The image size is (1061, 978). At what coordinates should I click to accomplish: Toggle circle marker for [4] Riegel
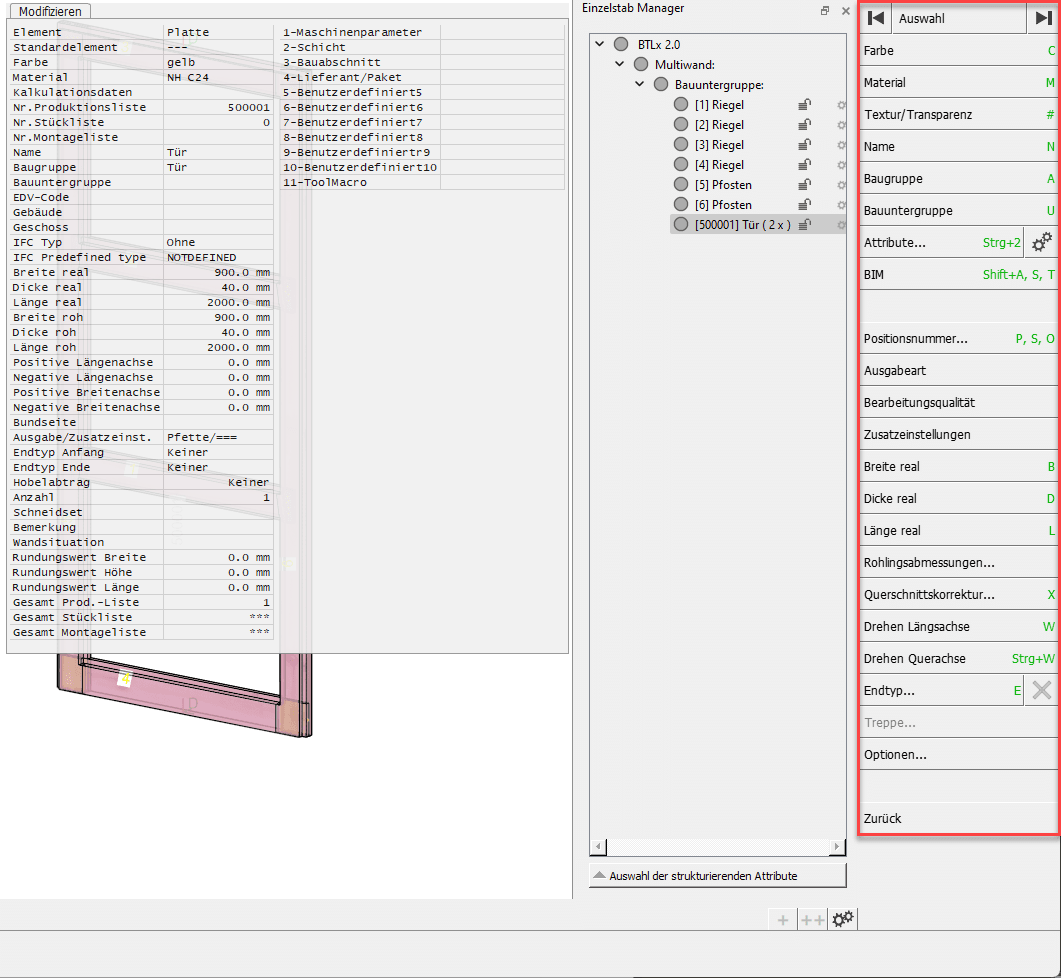point(681,164)
